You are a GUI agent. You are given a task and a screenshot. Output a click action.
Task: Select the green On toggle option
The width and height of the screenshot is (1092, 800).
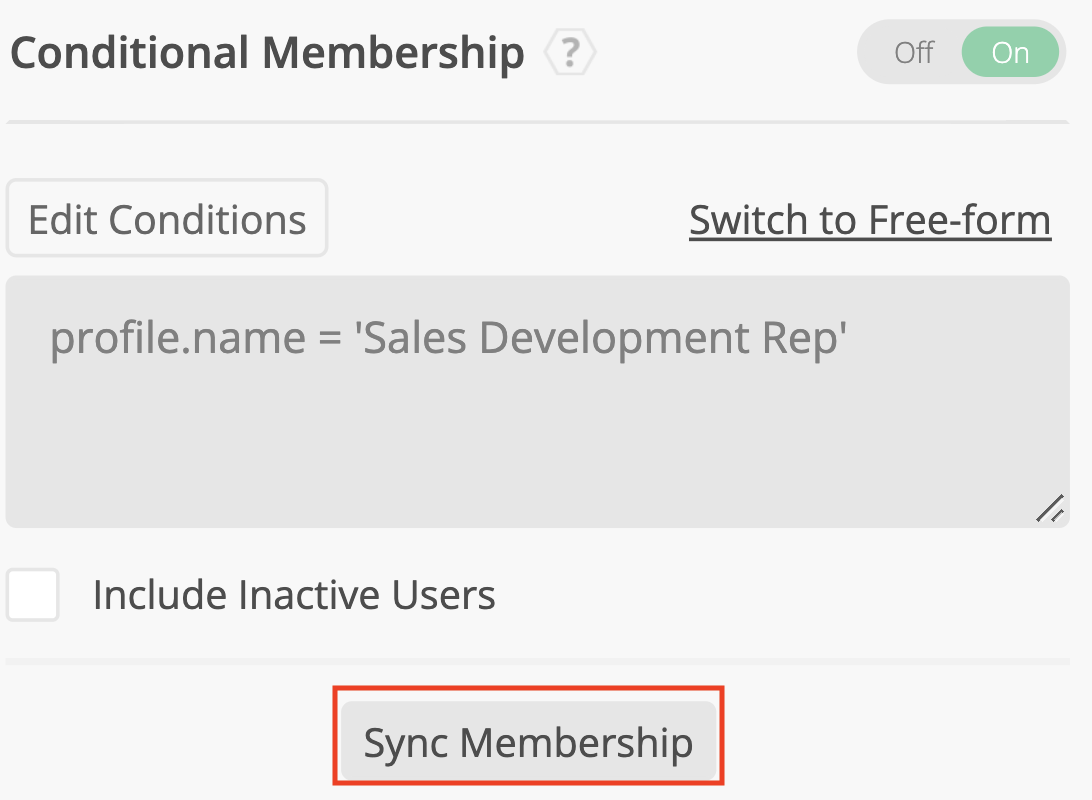1010,53
